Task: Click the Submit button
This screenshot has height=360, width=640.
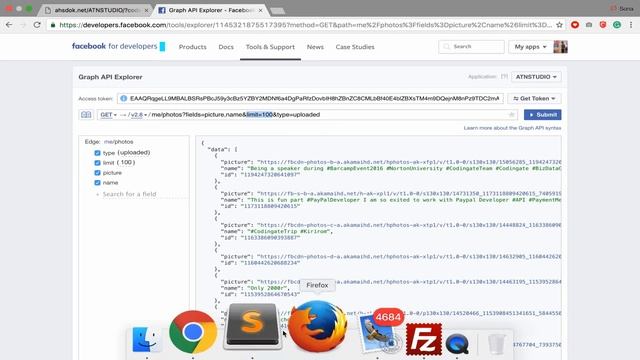Action: [542, 115]
